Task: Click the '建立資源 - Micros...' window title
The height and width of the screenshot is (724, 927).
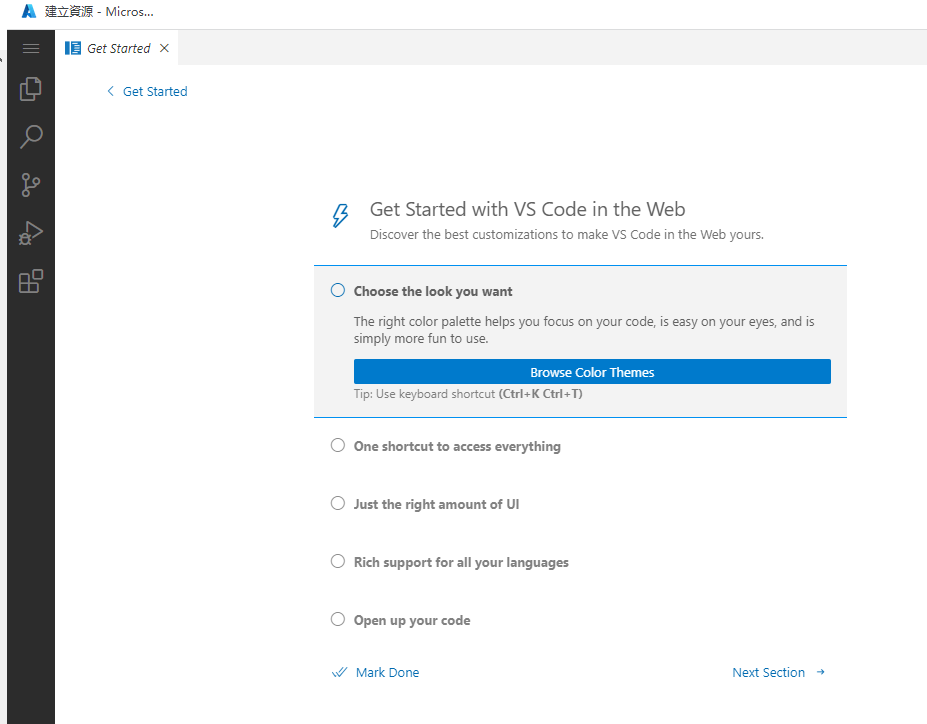Action: click(x=99, y=12)
